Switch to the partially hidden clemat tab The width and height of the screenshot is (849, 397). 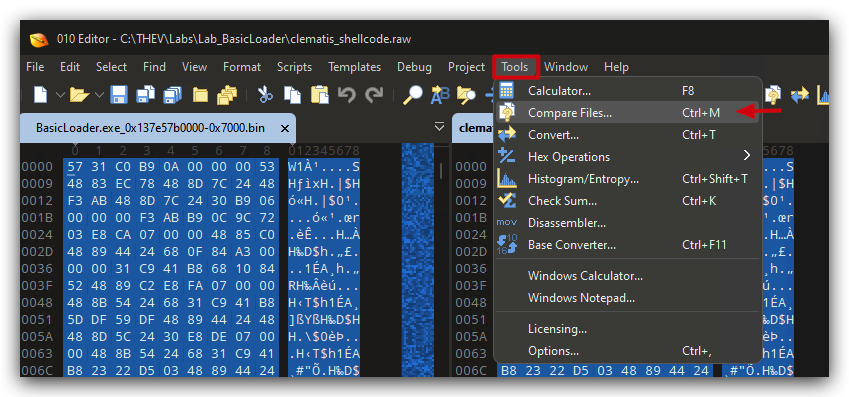point(474,128)
